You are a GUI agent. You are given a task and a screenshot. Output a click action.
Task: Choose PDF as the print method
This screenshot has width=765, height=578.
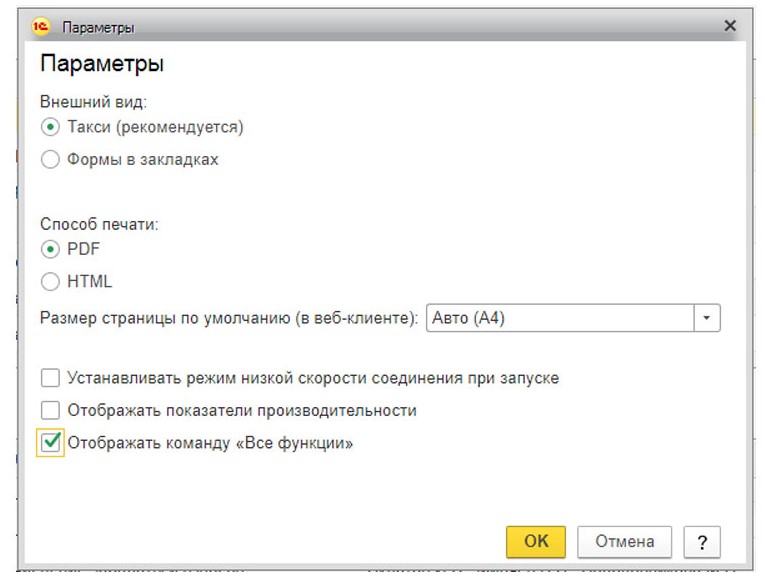point(50,249)
